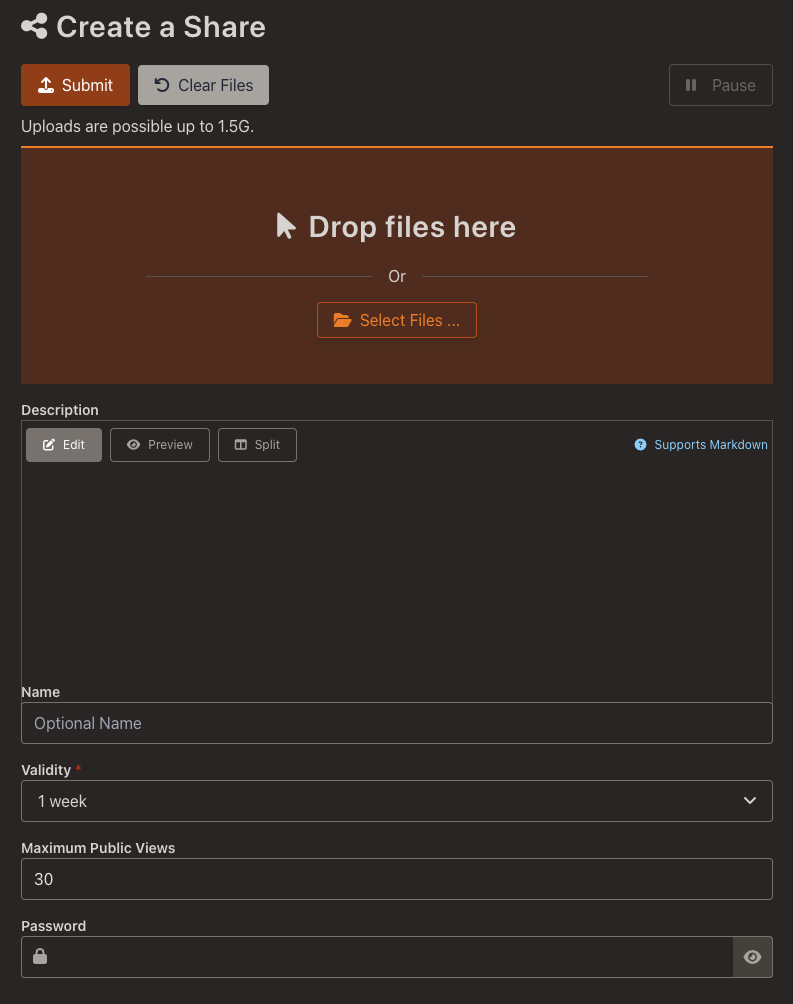Click the lock icon in Password field
The height and width of the screenshot is (1004, 793).
40,957
